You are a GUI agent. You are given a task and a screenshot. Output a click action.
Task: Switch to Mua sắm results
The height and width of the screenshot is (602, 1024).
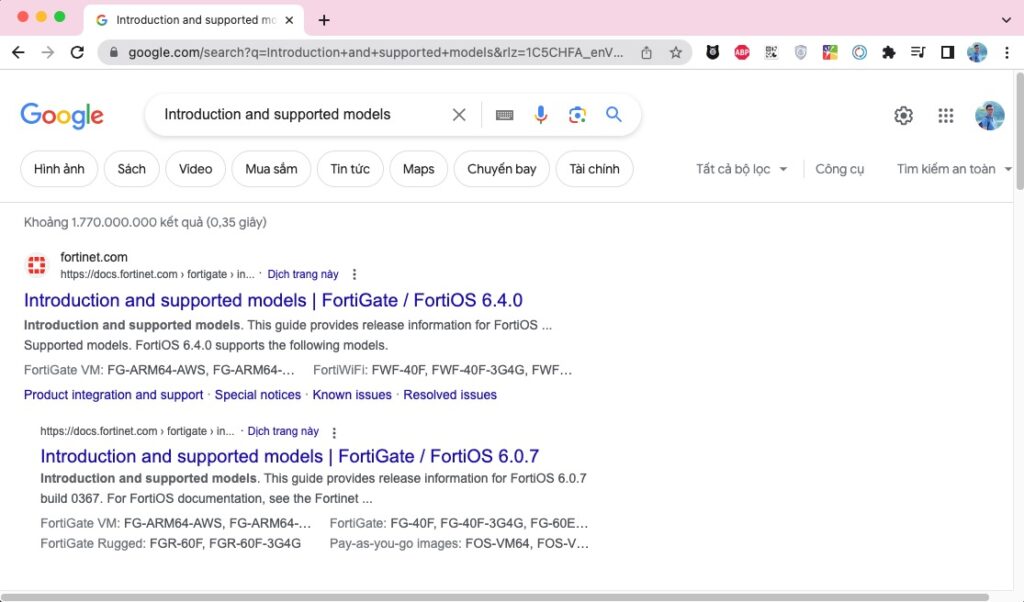click(x=271, y=169)
